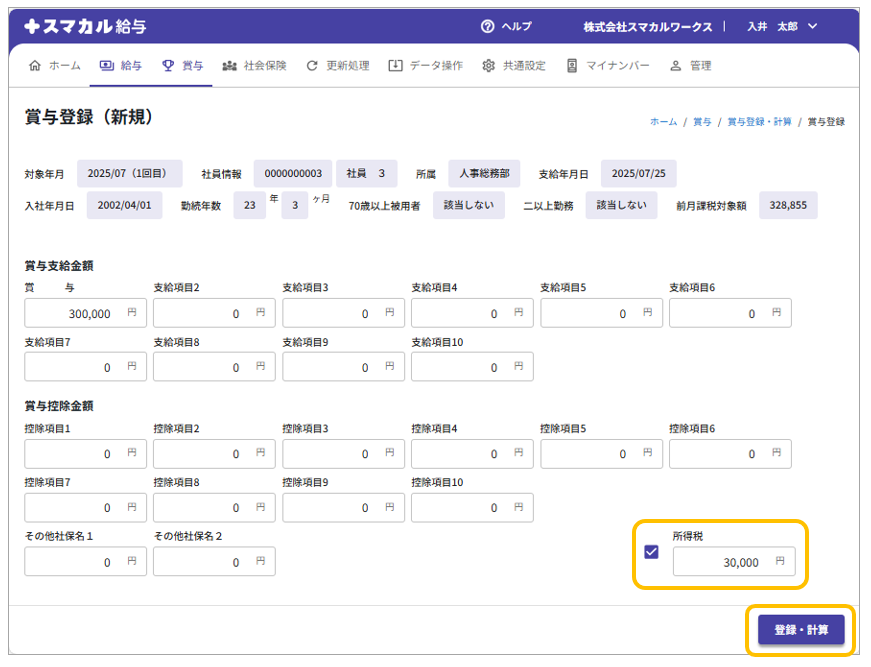Viewport: 871px width, 667px height.
Task: Click the My Number (マイナンバー) card icon
Action: point(572,66)
